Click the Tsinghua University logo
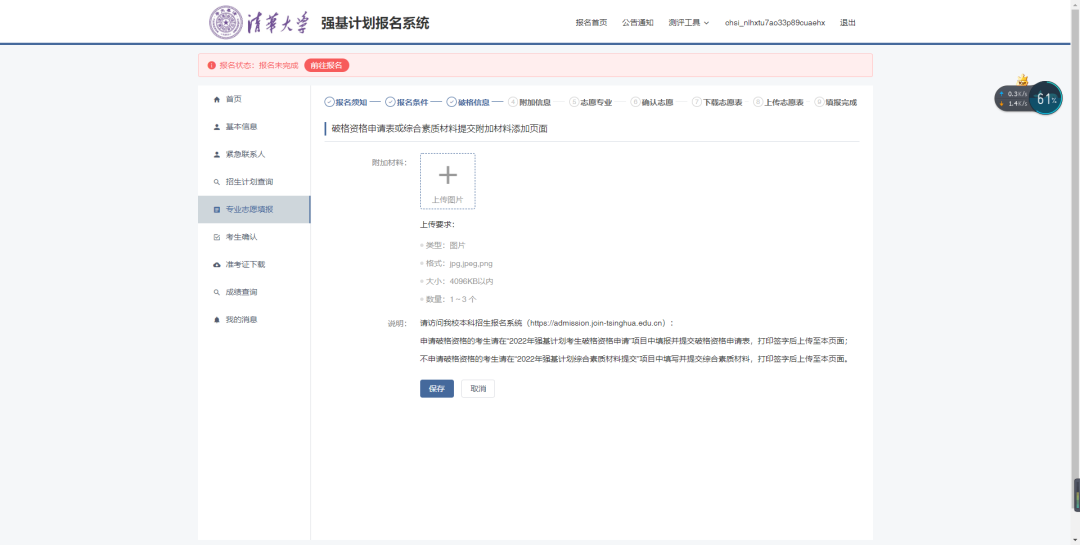 click(260, 23)
